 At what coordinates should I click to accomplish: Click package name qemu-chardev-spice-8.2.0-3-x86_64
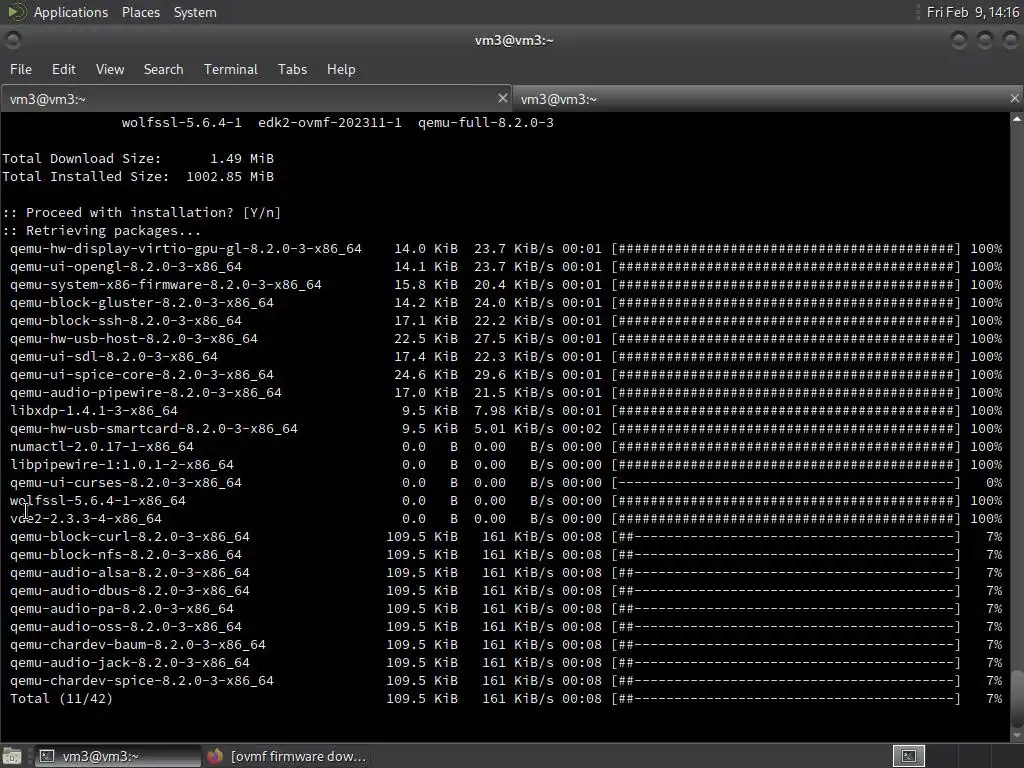[142, 680]
